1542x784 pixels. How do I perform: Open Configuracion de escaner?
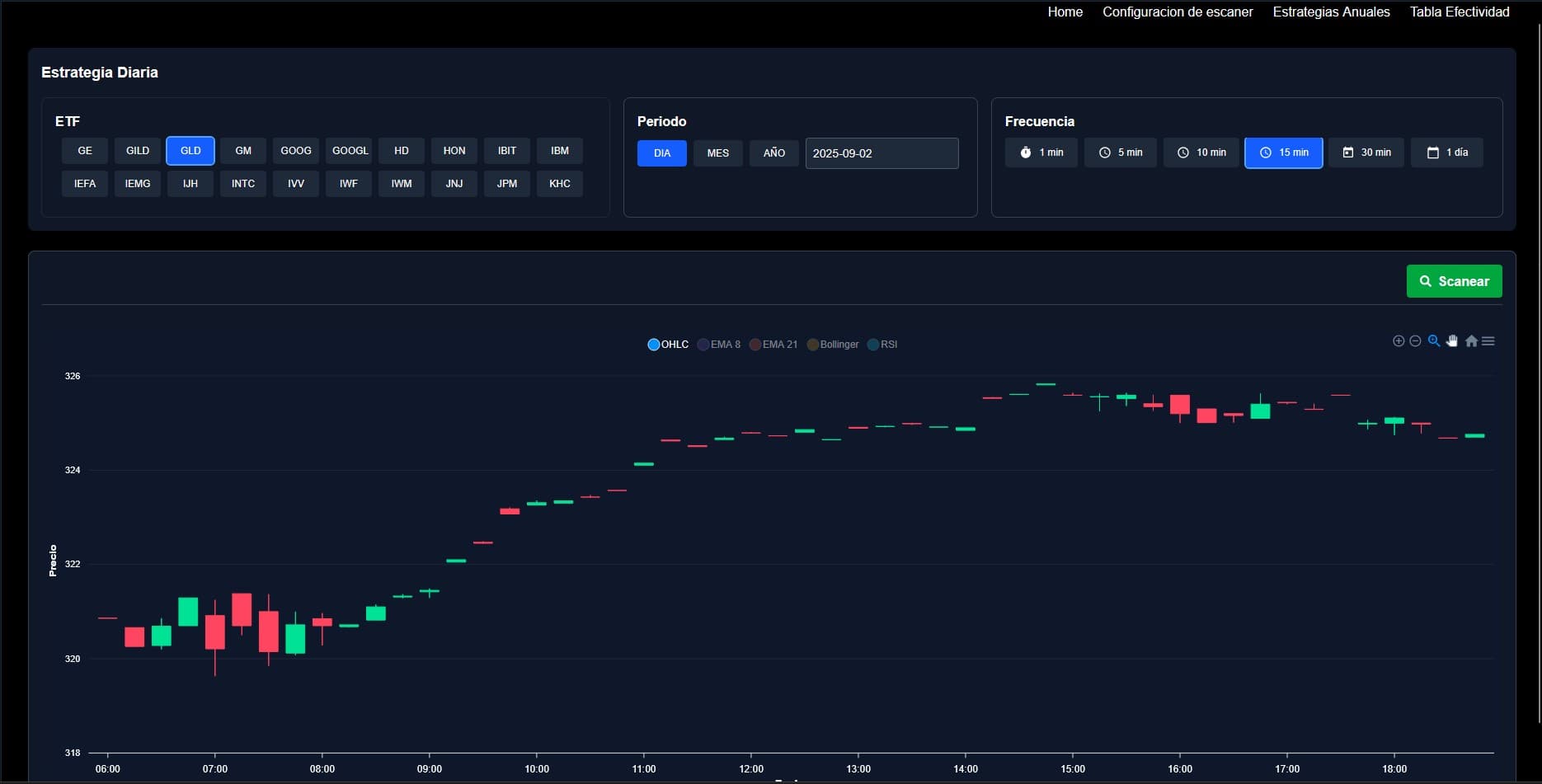[1178, 12]
